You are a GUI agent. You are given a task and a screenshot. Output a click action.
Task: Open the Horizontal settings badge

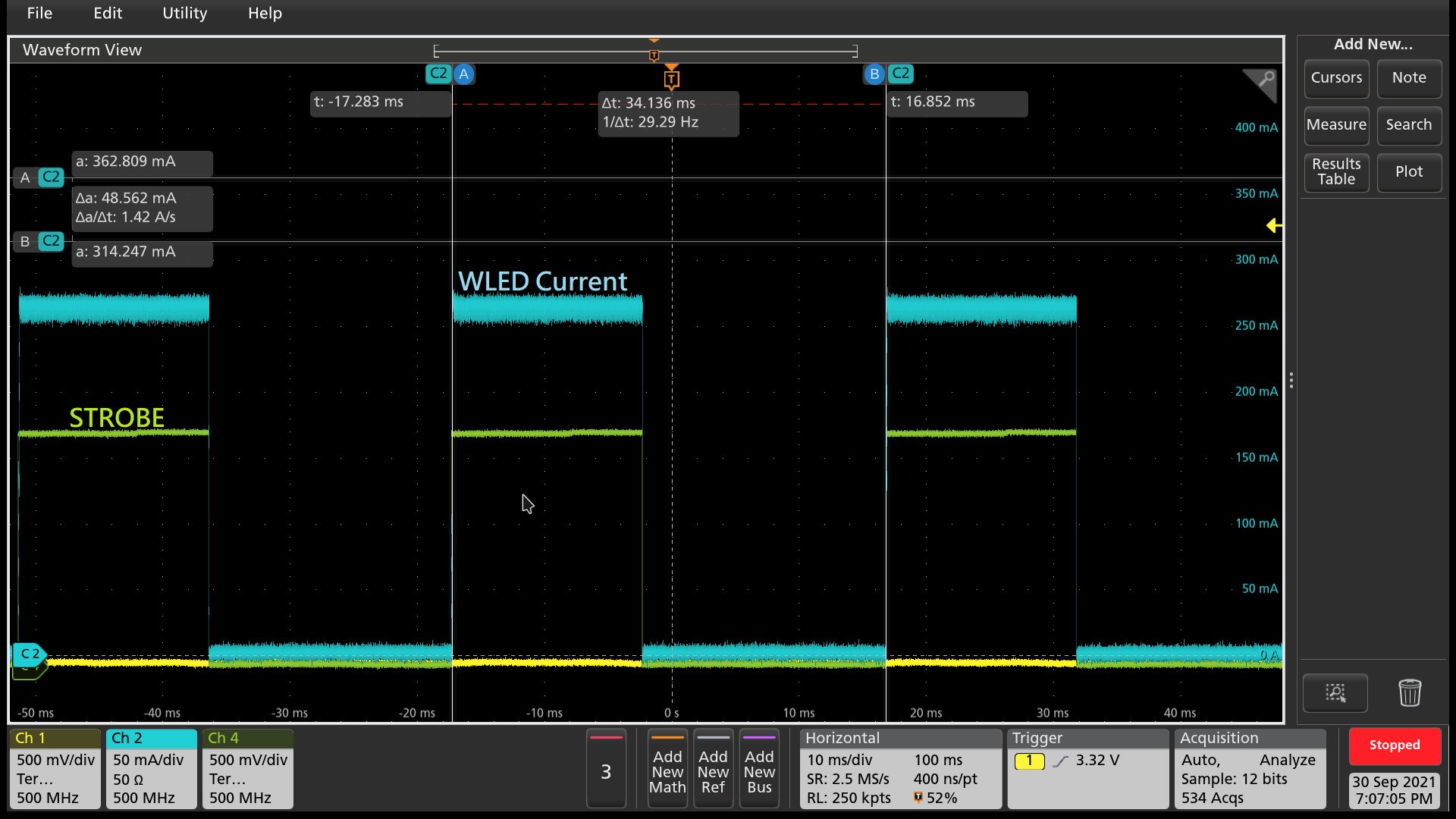[x=900, y=768]
